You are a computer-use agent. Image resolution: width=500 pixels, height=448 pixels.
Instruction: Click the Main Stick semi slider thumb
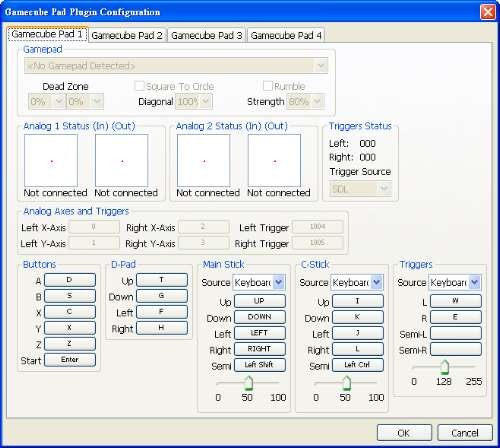click(x=248, y=383)
